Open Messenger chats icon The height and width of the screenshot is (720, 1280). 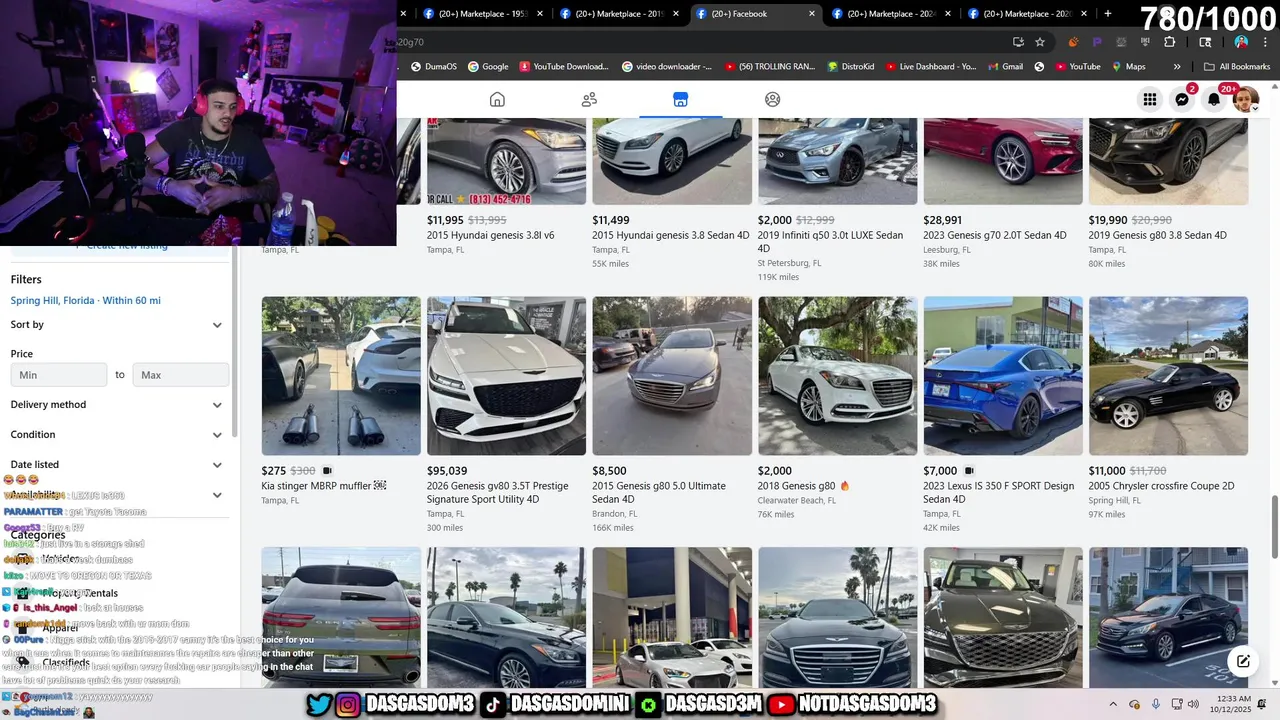coord(1182,99)
